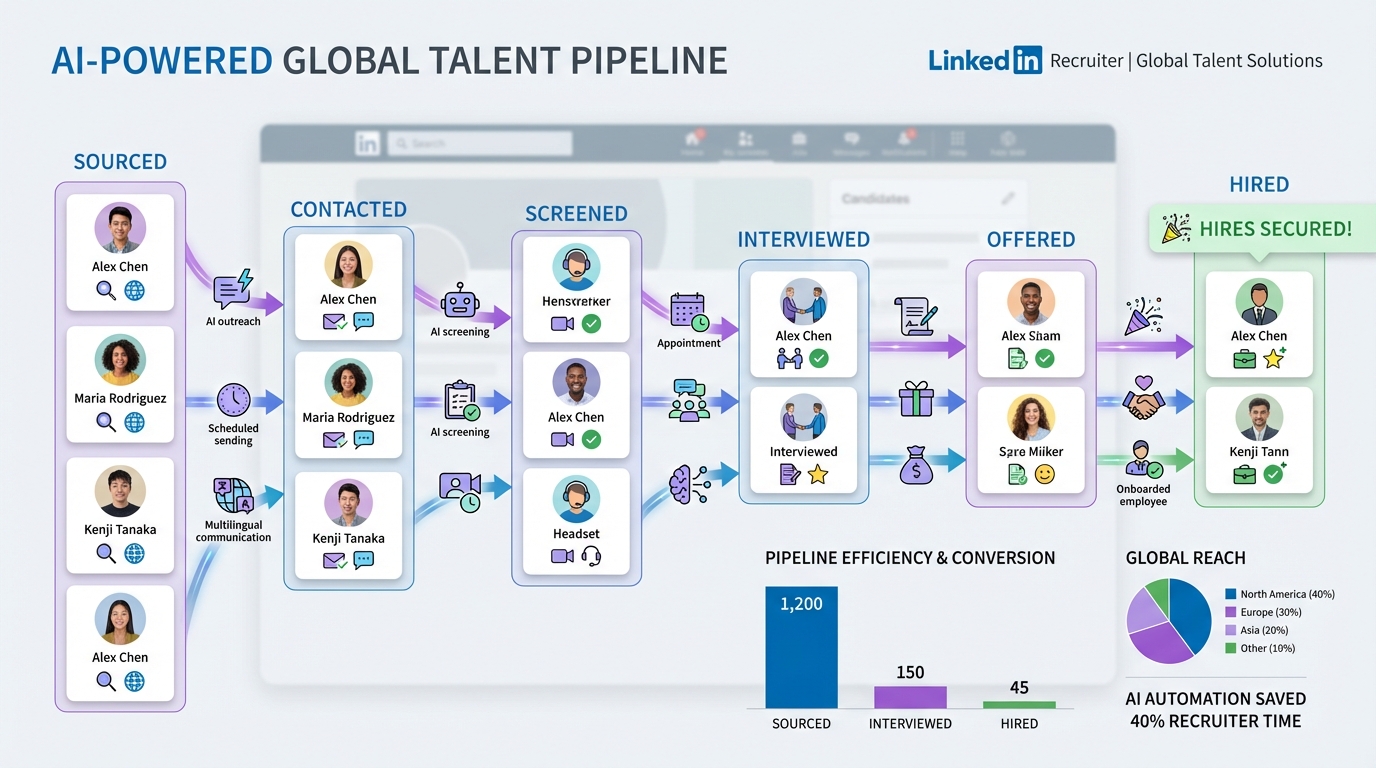Screen dimensions: 1376x768
Task: Click green checkmark on Alex Sham's card
Action: tap(1045, 359)
